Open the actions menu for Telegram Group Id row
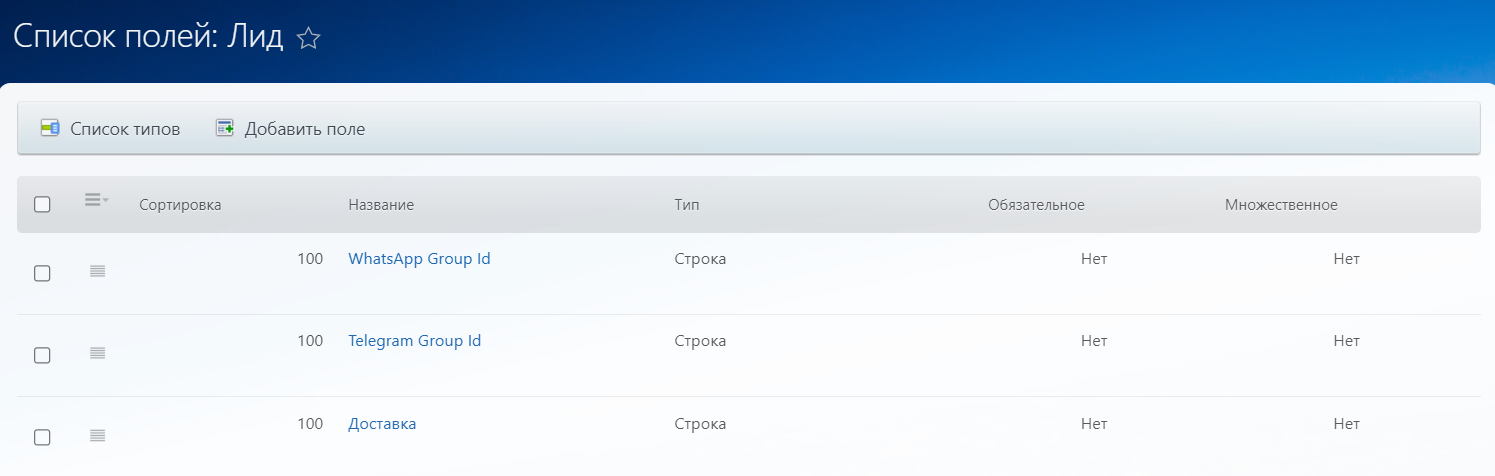 (97, 353)
